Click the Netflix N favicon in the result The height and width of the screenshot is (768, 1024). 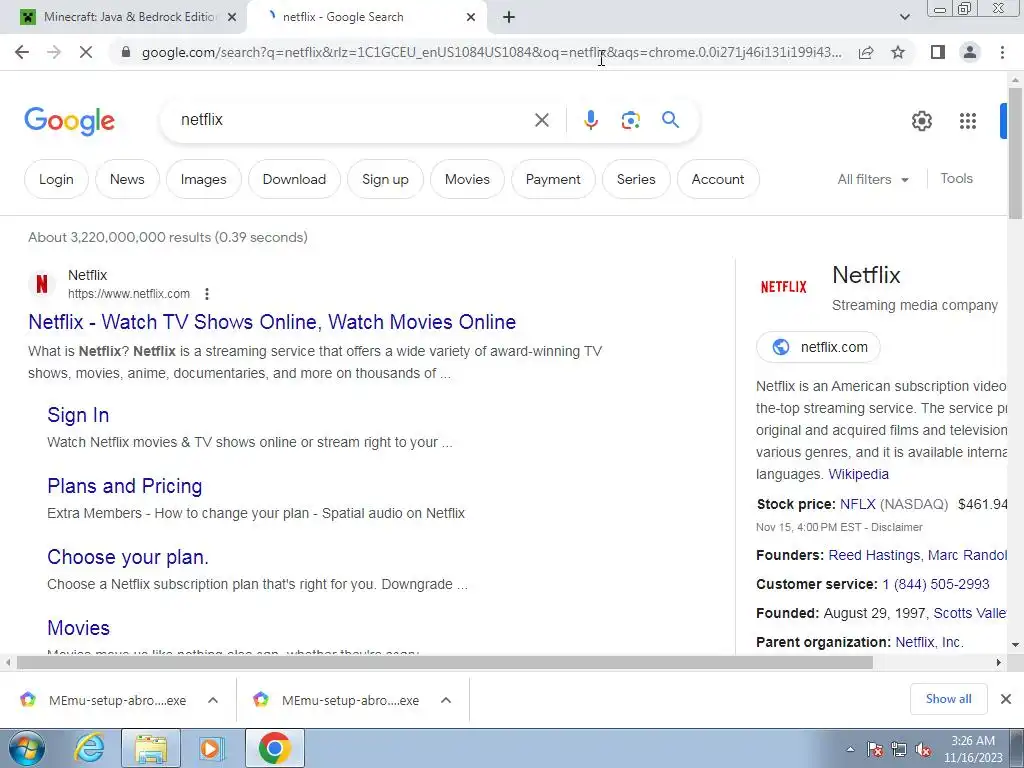pos(42,284)
